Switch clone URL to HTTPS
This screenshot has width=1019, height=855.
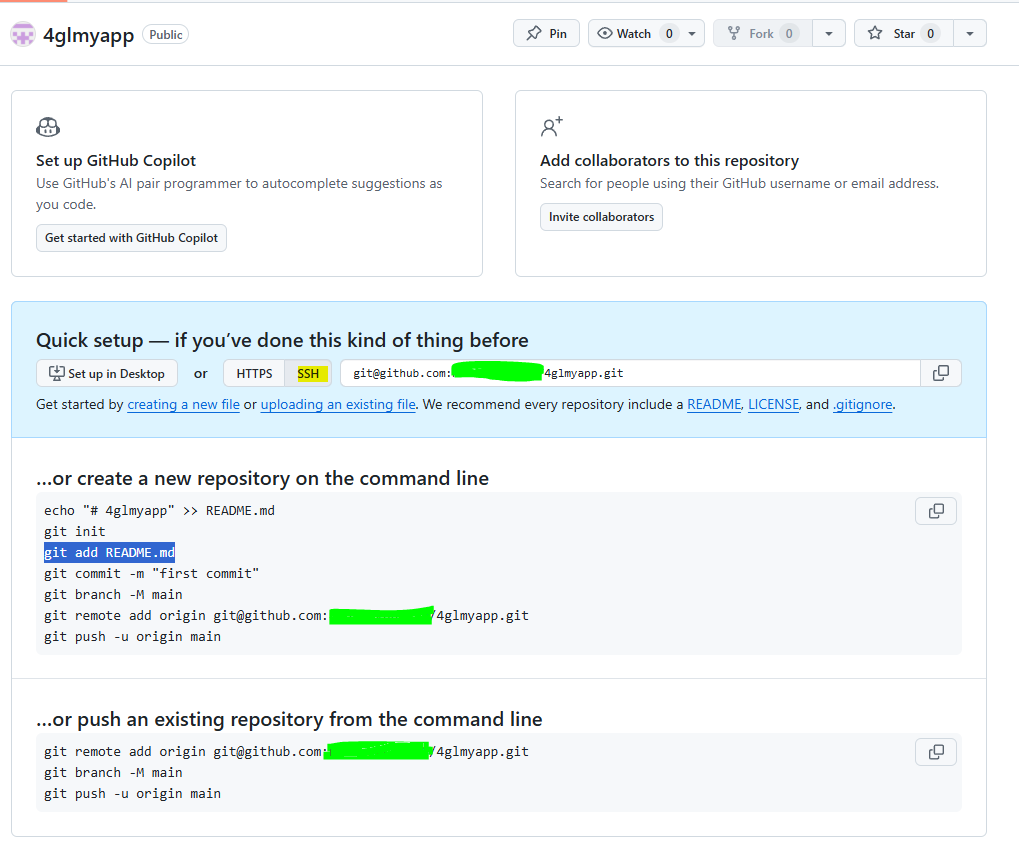254,374
